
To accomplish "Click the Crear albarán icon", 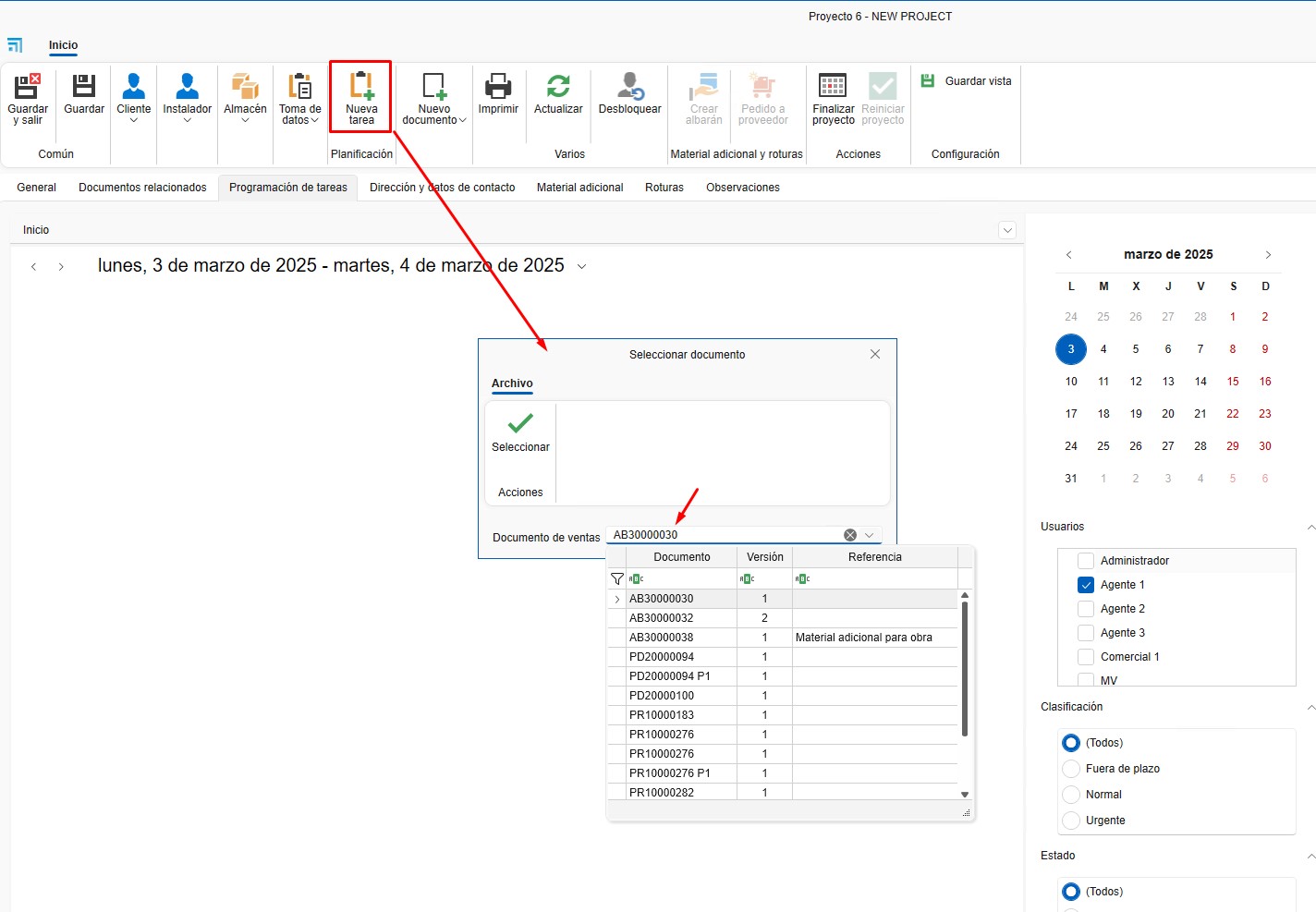I will tap(704, 86).
